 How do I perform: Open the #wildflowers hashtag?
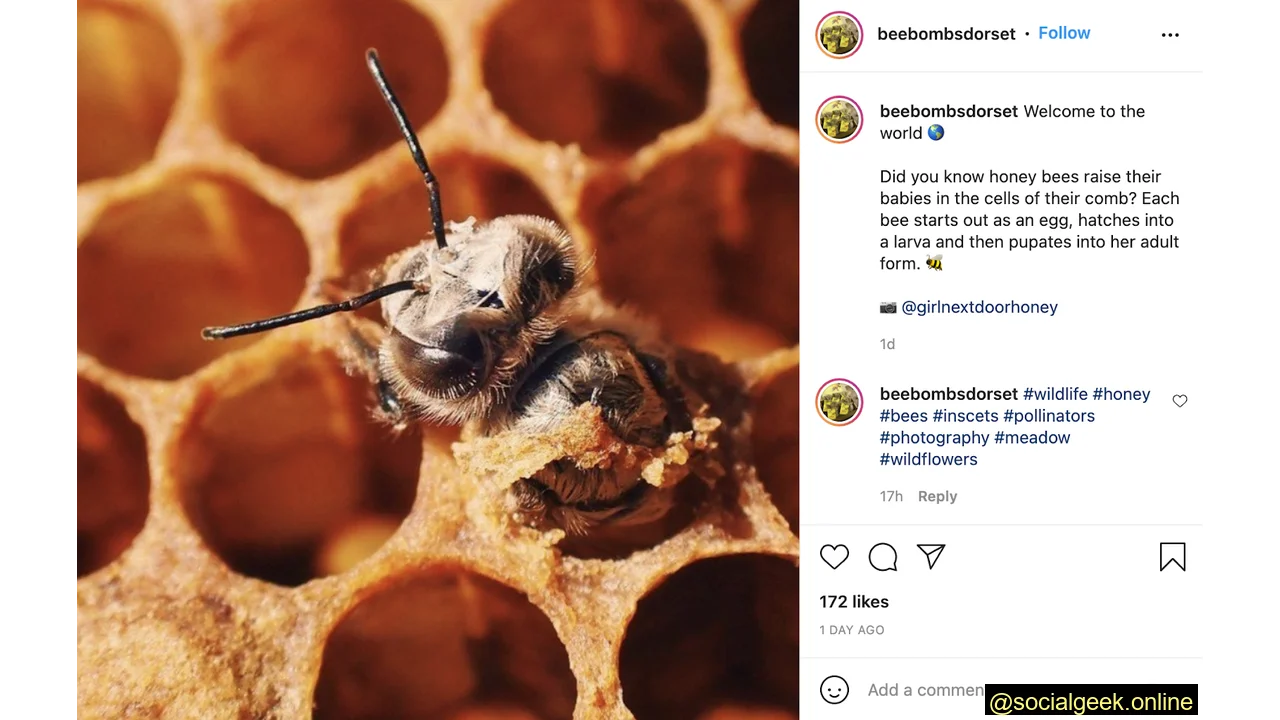(928, 459)
